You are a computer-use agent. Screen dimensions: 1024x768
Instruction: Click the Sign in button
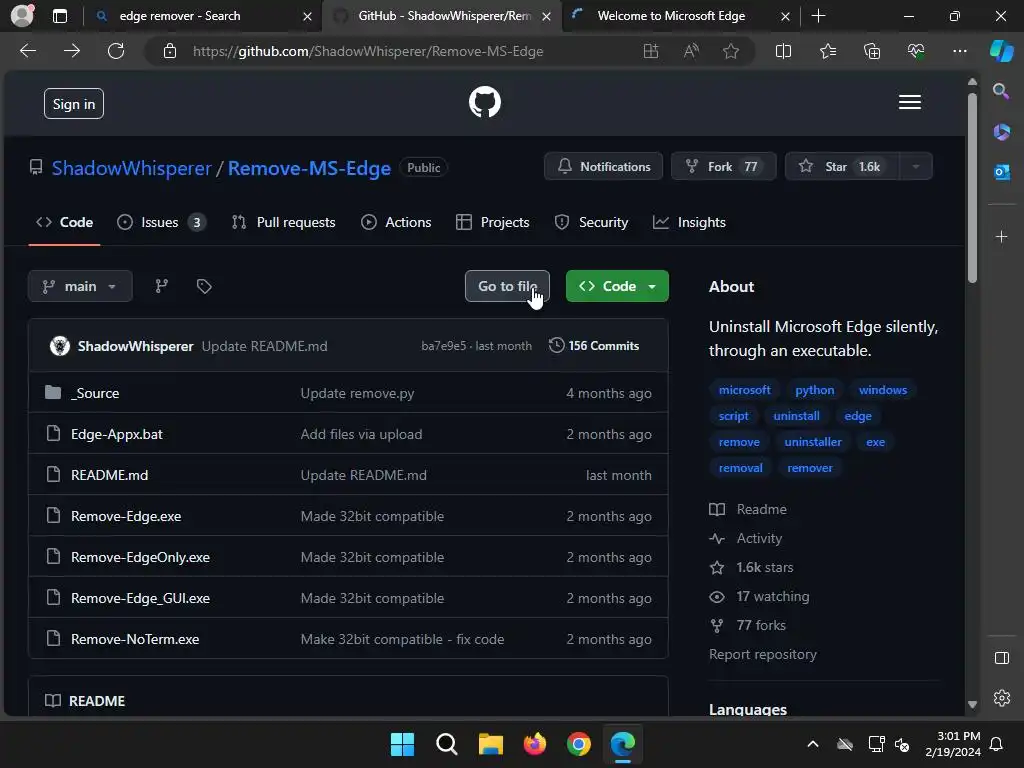74,104
